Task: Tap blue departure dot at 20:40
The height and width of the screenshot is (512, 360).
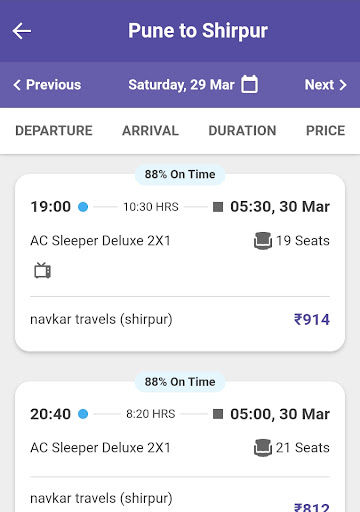Action: 83,414
